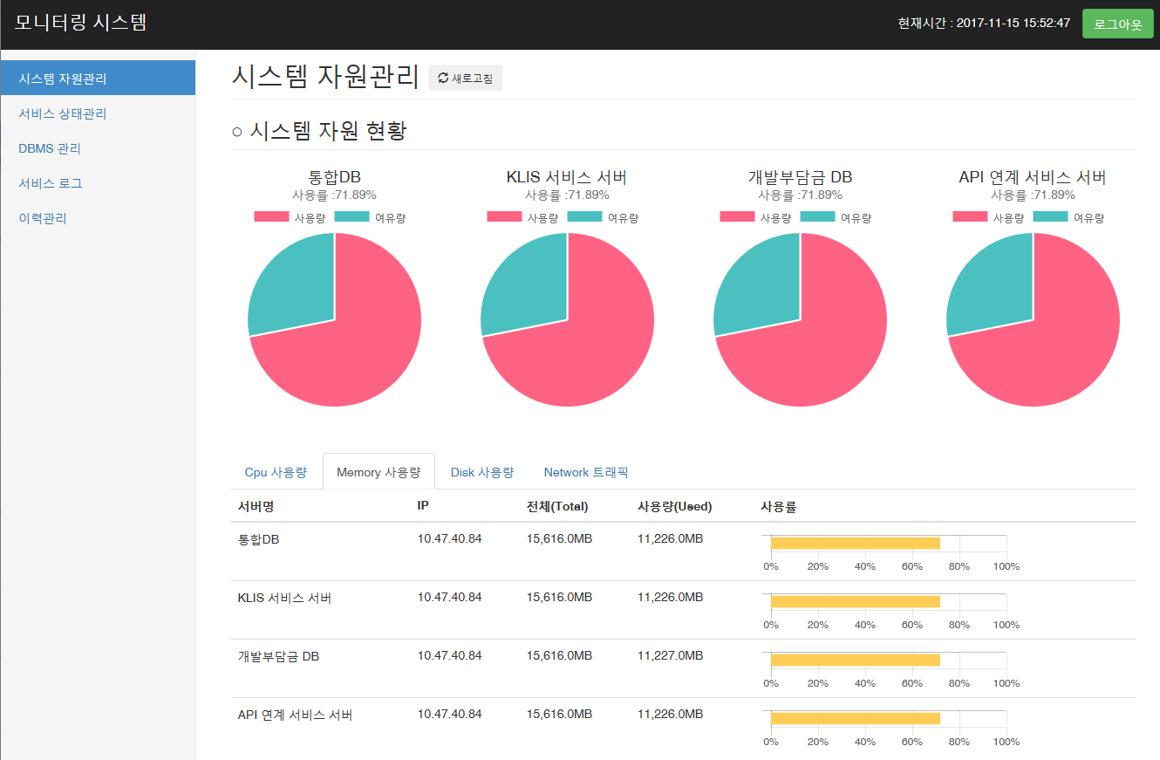Select the 통합DB server name in the table
This screenshot has height=760, width=1160.
258,539
